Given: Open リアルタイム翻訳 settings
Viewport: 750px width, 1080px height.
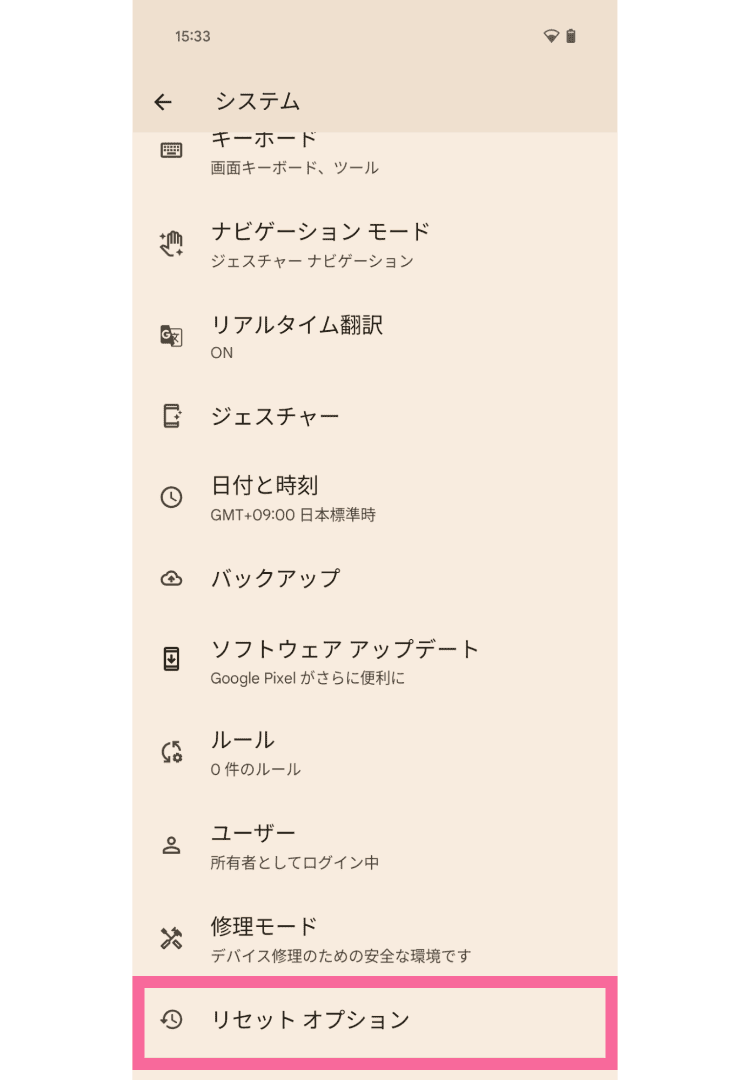Looking at the screenshot, I should (297, 336).
